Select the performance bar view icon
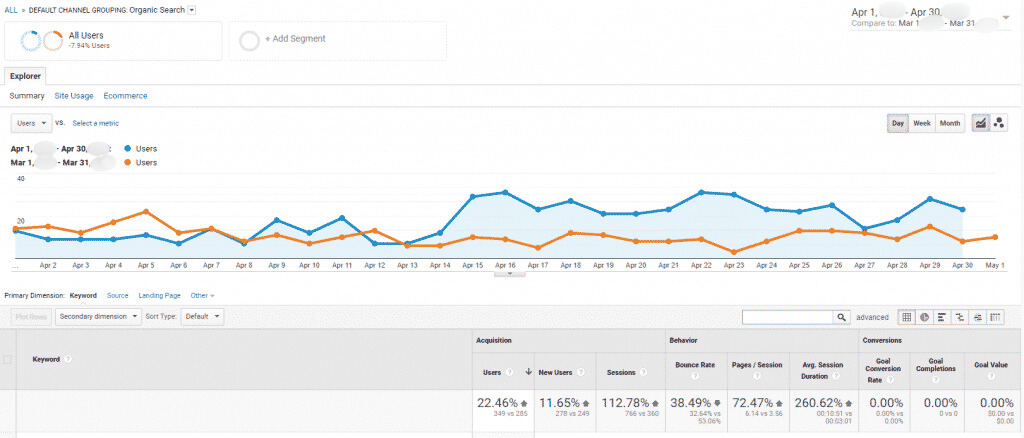The image size is (1024, 438). tap(943, 317)
